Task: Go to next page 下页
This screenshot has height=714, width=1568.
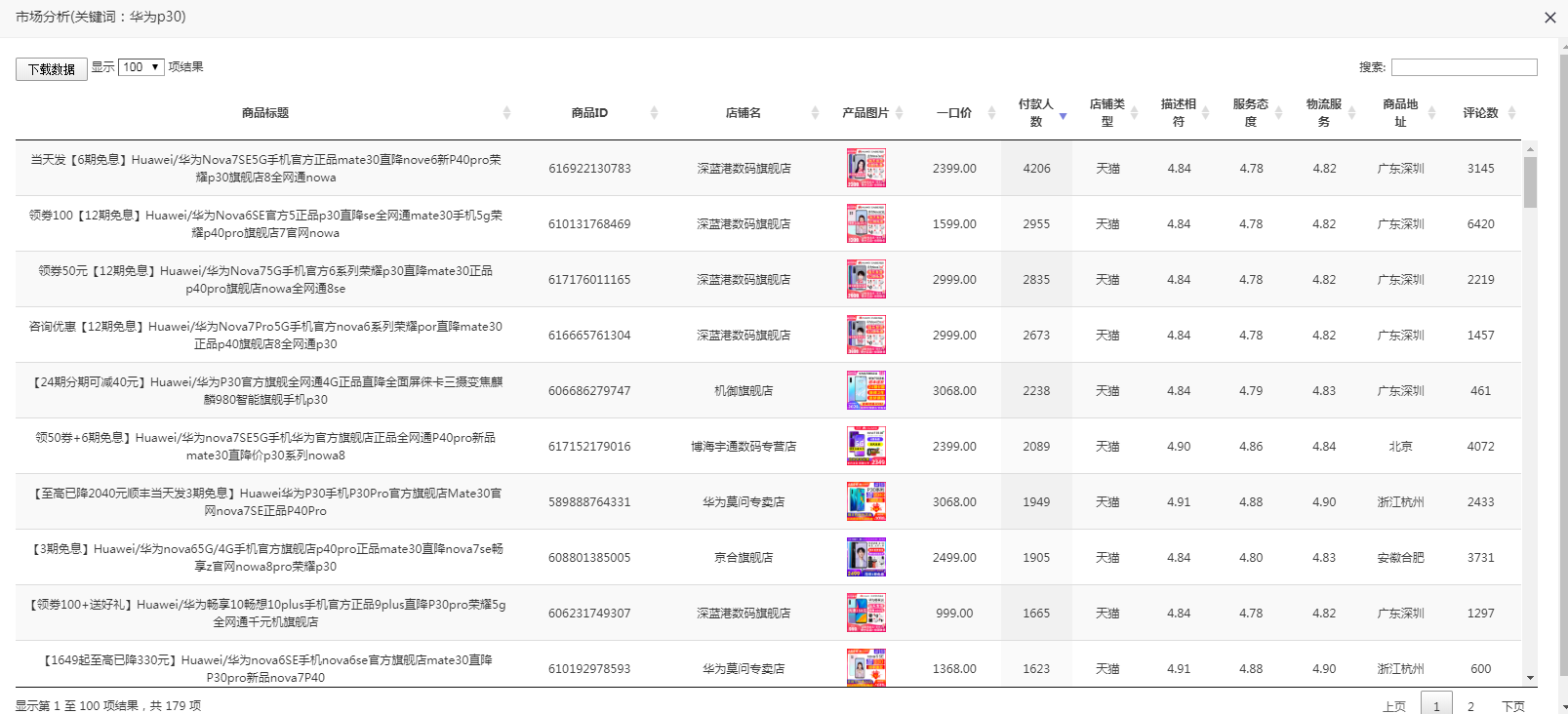Action: click(1513, 706)
